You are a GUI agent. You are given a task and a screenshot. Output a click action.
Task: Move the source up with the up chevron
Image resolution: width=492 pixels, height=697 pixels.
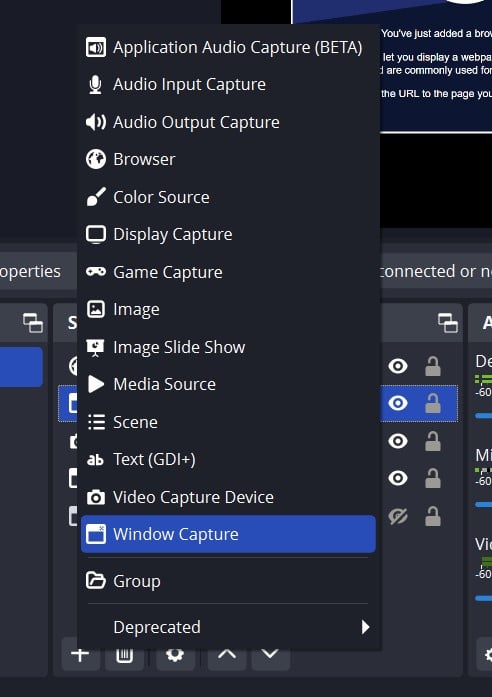pyautogui.click(x=227, y=654)
